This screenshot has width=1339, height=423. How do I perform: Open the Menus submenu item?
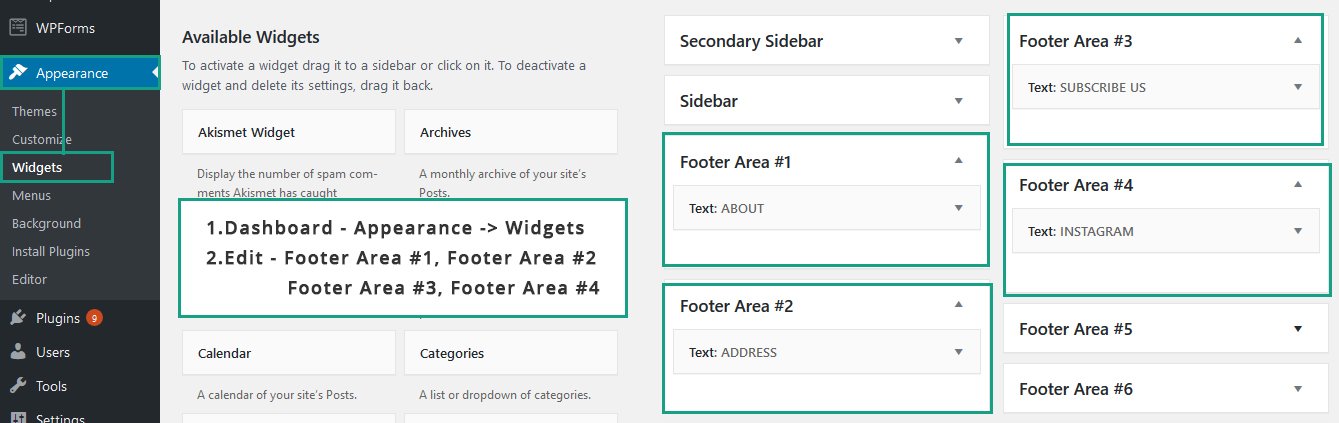pos(31,195)
